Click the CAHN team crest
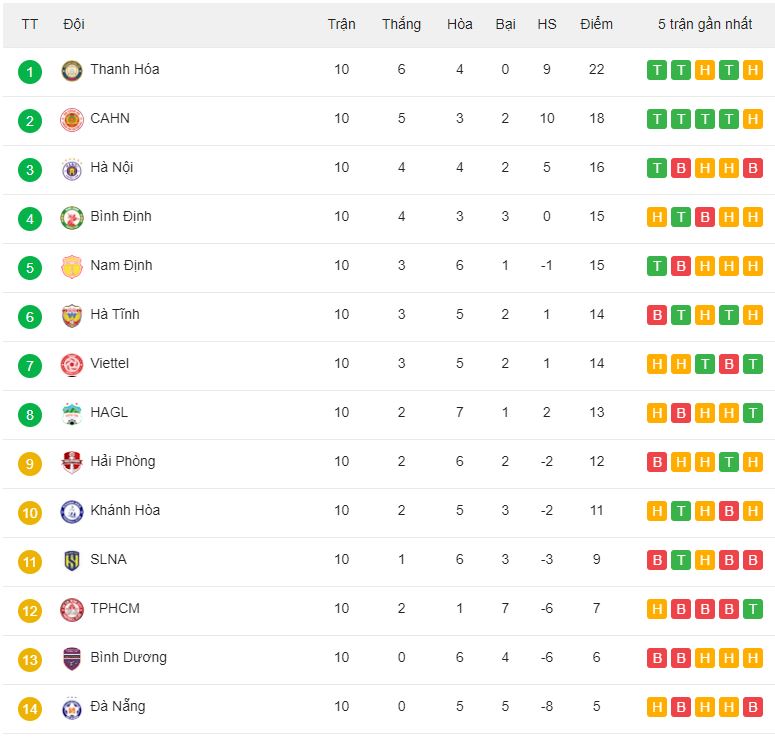 72,120
